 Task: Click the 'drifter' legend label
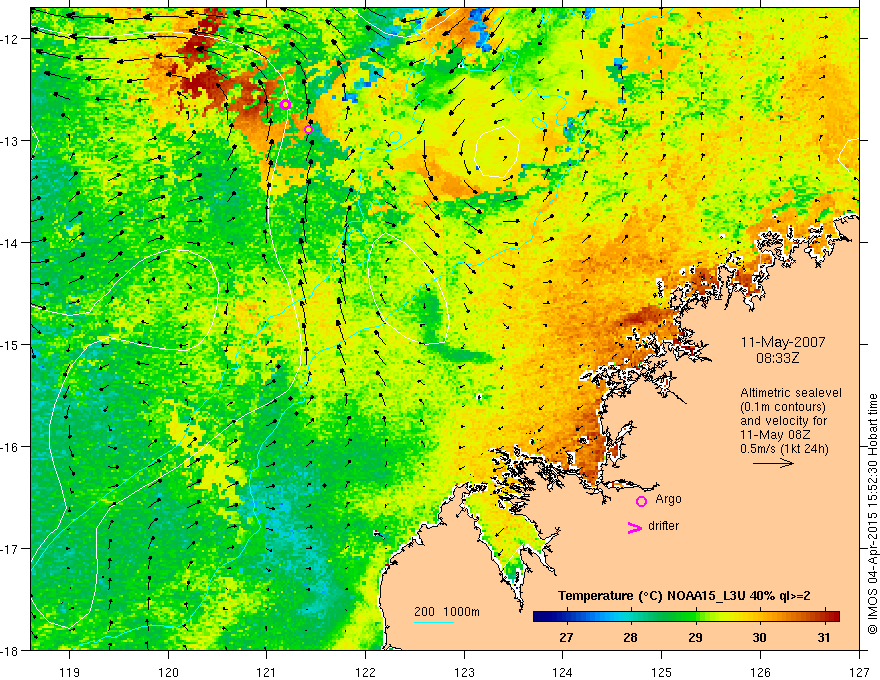click(x=663, y=526)
